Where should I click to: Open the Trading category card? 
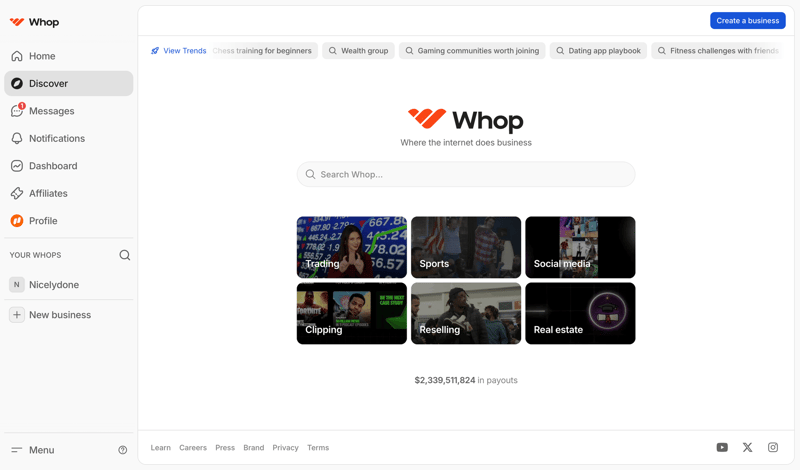coord(352,248)
